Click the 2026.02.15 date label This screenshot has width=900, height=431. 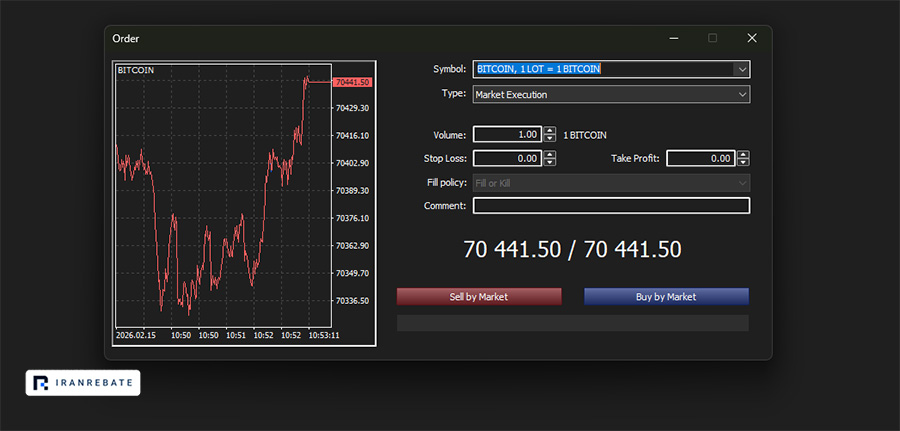coord(135,335)
